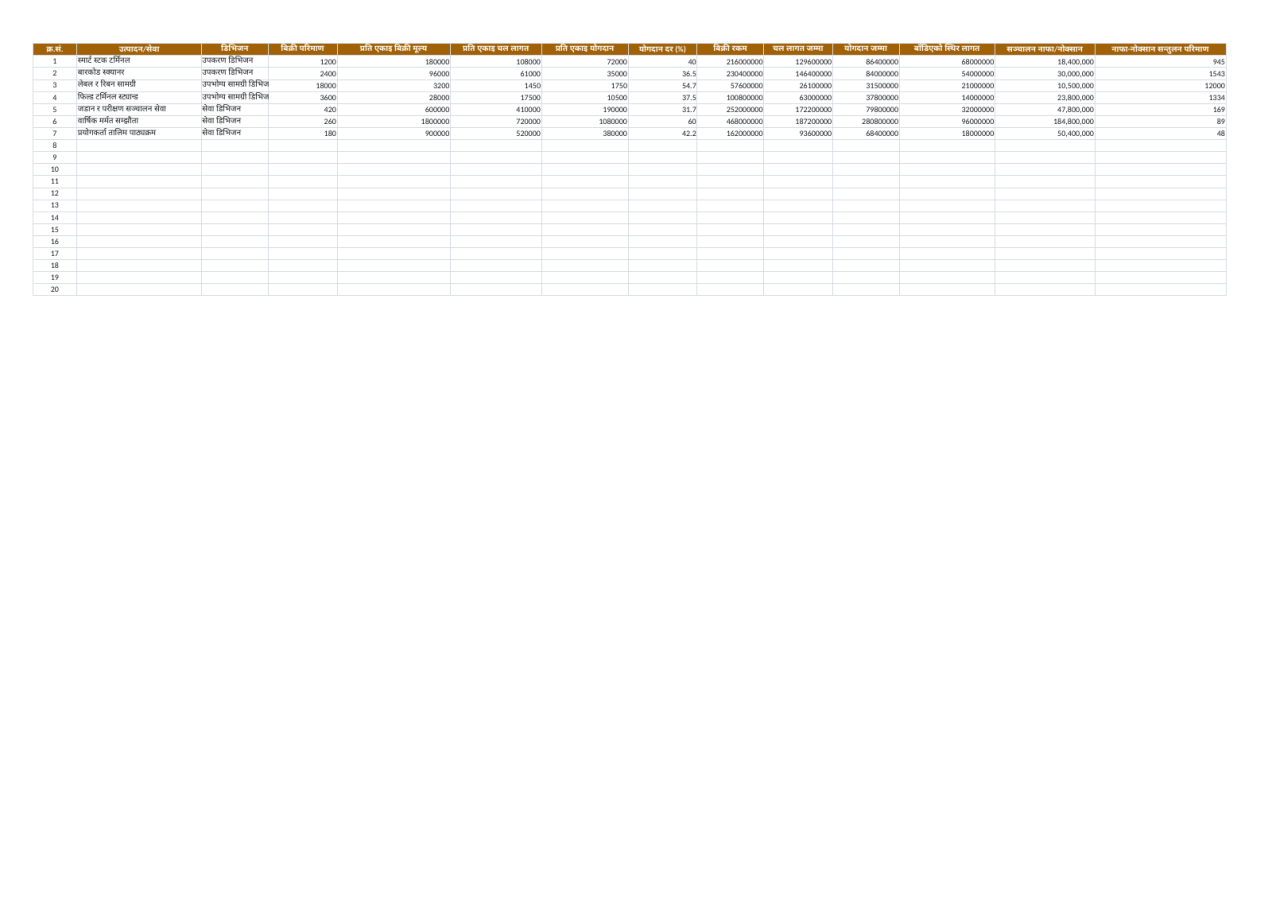Click the 'फिल्ड टर्मिनल स्ट्यान्ड' cell

click(138, 98)
